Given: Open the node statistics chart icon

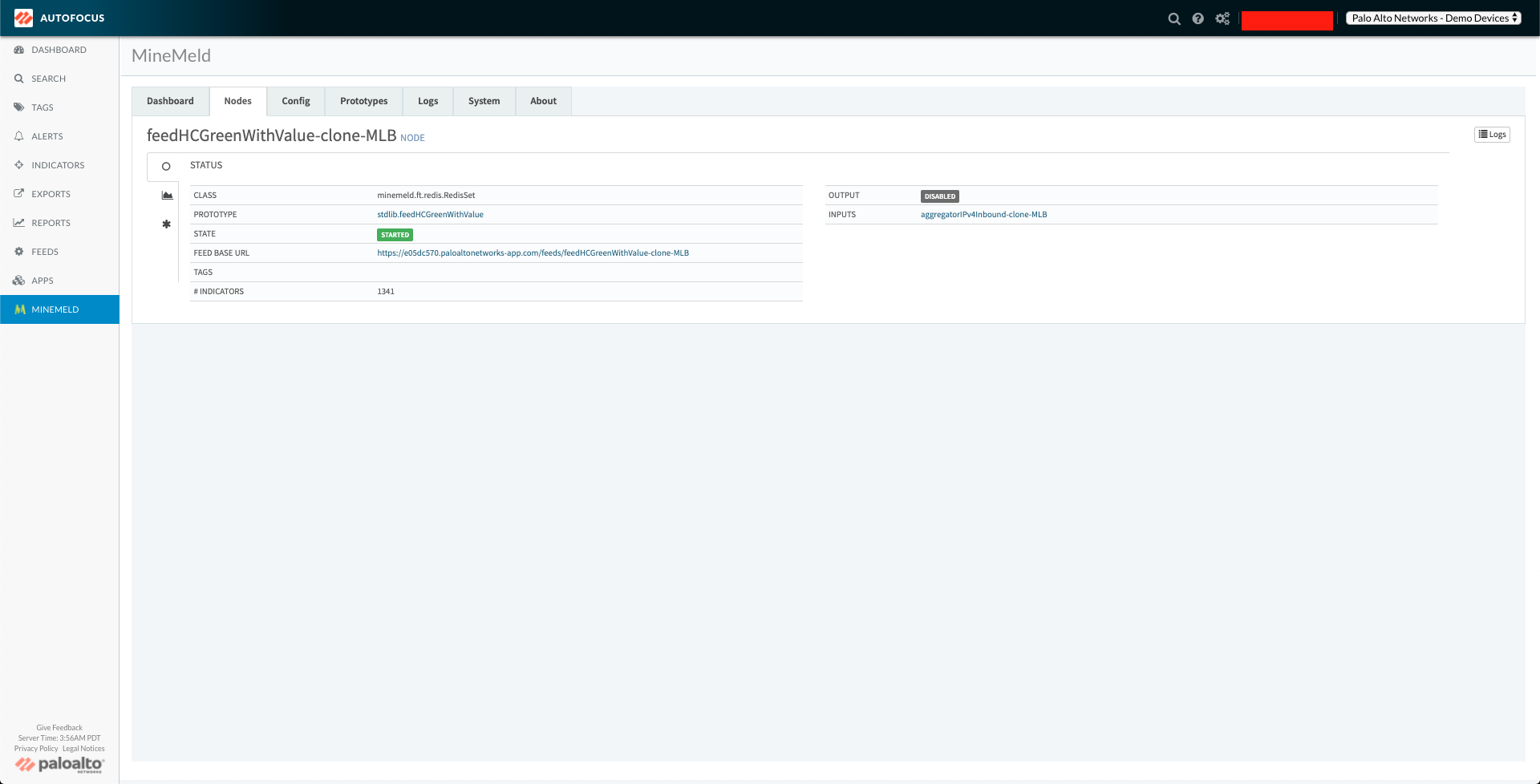Looking at the screenshot, I should tap(167, 196).
